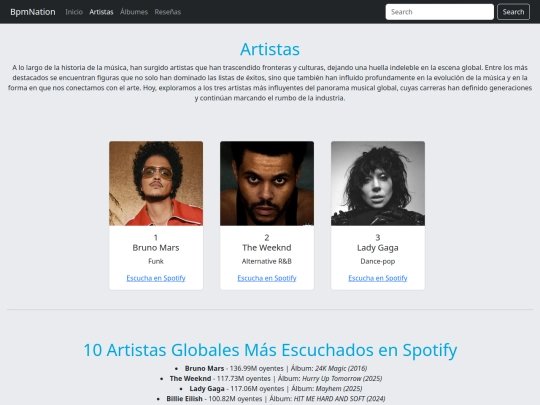Click The Weeknd card title
The width and height of the screenshot is (540, 405).
[267, 248]
